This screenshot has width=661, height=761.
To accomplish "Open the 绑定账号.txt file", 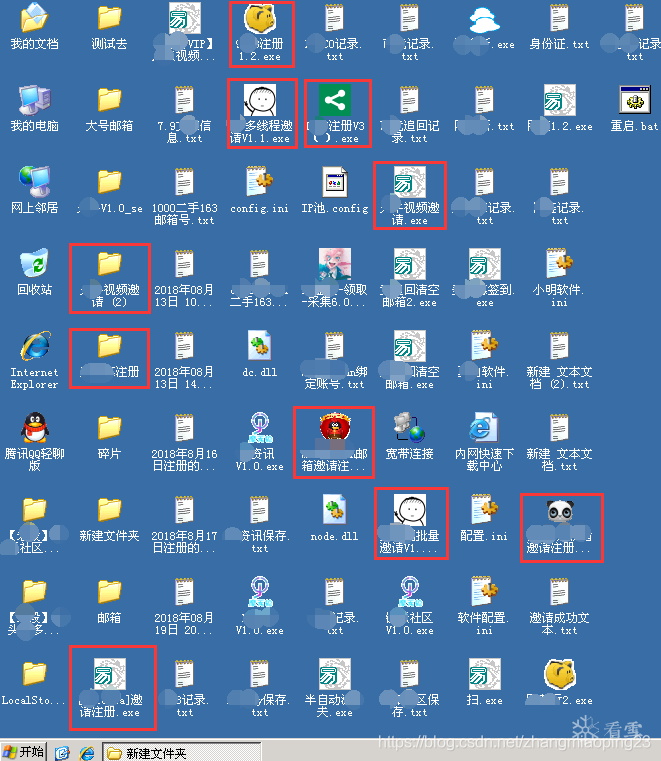I will 334,361.
